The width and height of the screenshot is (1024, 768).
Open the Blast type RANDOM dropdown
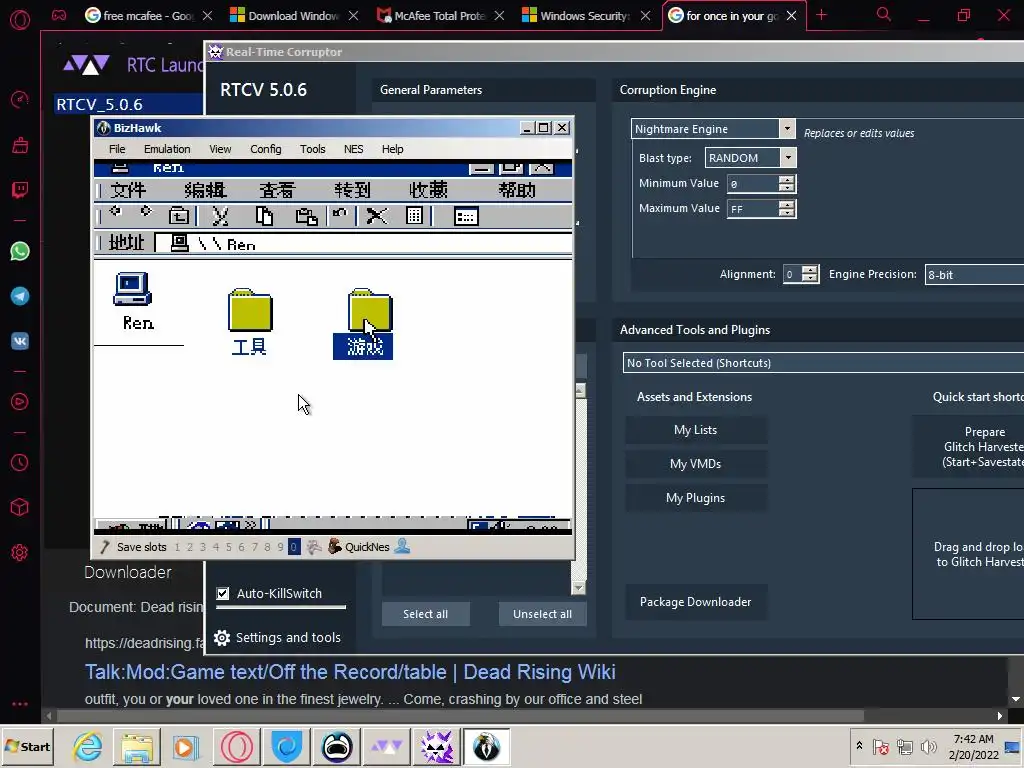pyautogui.click(x=788, y=157)
